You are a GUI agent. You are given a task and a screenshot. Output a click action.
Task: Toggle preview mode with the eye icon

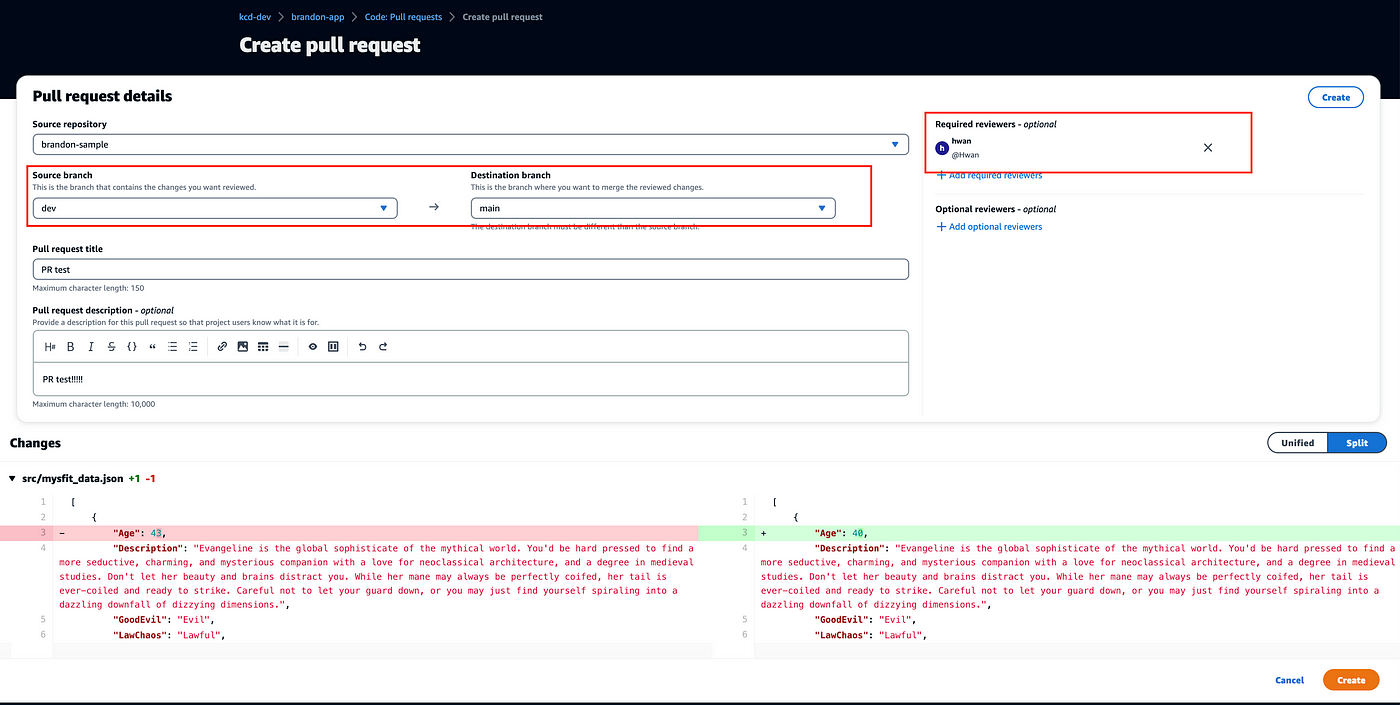pyautogui.click(x=313, y=347)
